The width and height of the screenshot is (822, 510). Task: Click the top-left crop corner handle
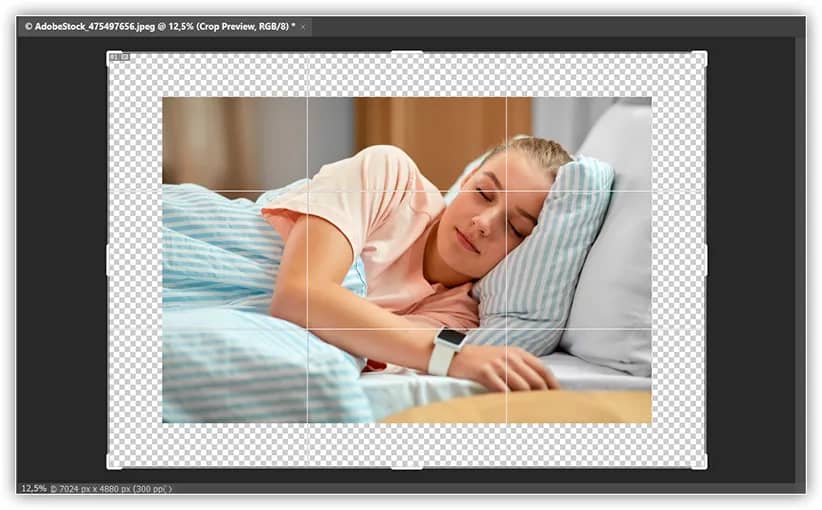pyautogui.click(x=108, y=53)
